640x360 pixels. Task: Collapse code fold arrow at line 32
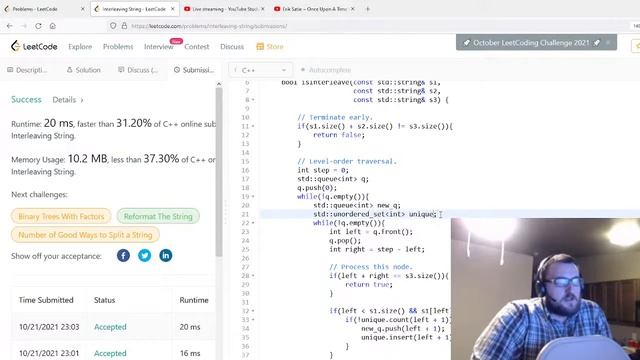click(253, 311)
